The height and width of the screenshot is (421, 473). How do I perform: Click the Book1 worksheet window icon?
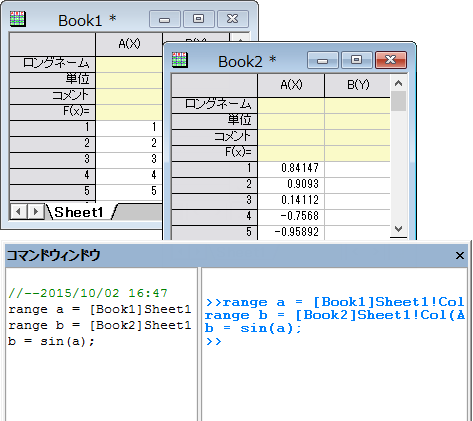(x=18, y=19)
